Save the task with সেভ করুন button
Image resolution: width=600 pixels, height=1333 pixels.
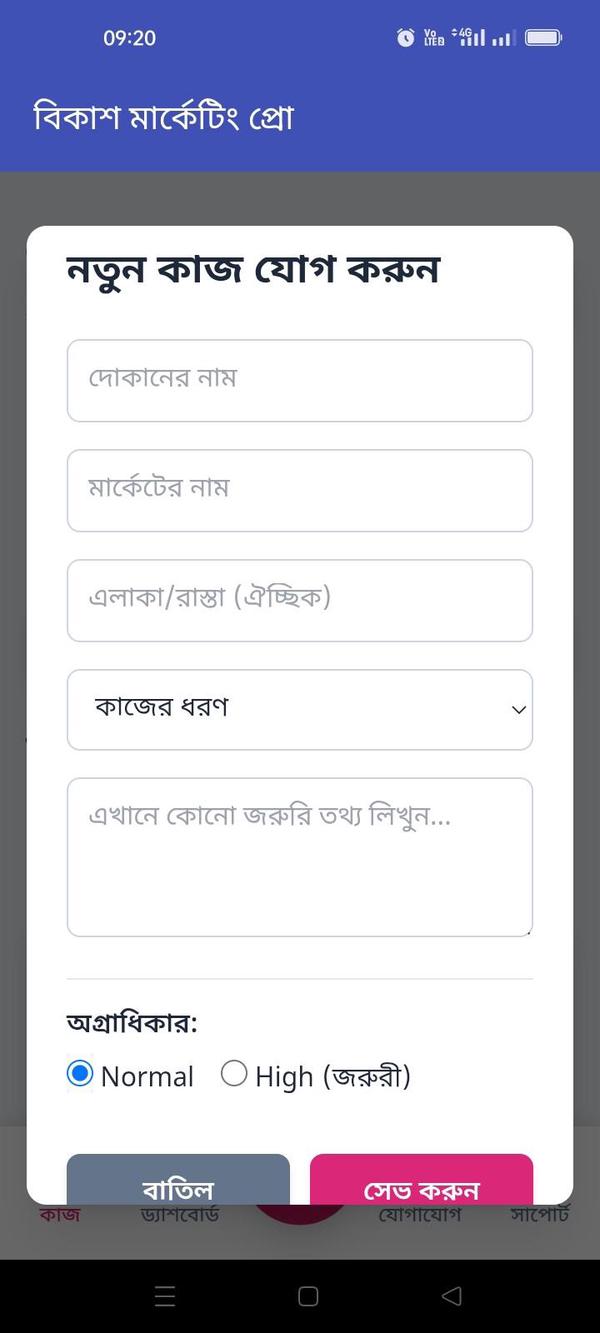coord(421,1190)
